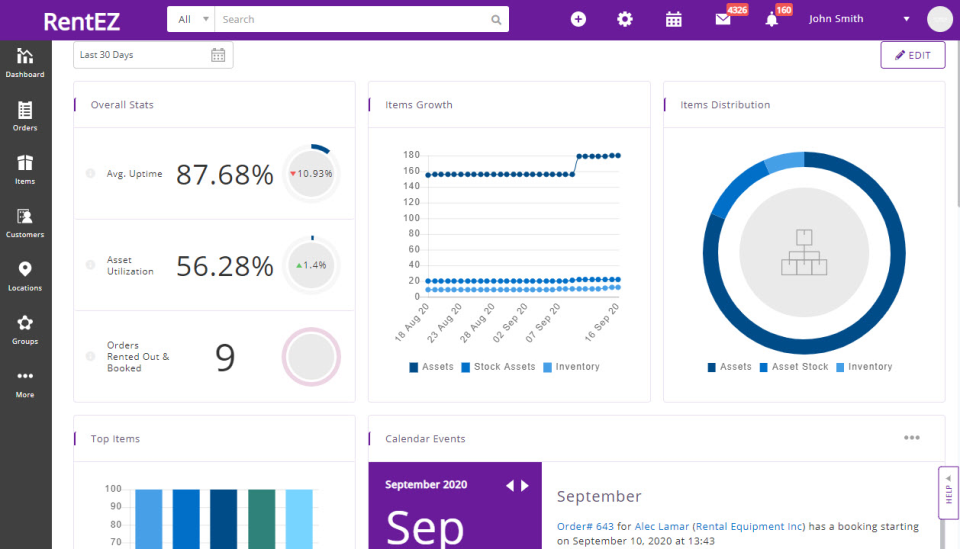Open the Last 30 Days date range picker
960x549 pixels.
coord(153,55)
